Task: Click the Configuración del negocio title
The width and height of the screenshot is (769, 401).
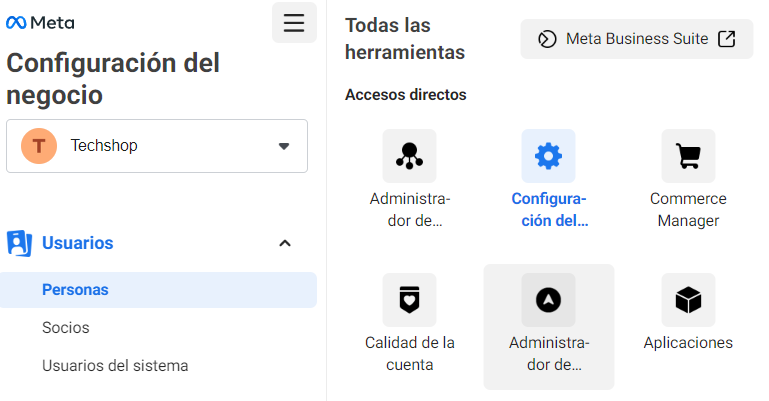Action: coord(113,79)
